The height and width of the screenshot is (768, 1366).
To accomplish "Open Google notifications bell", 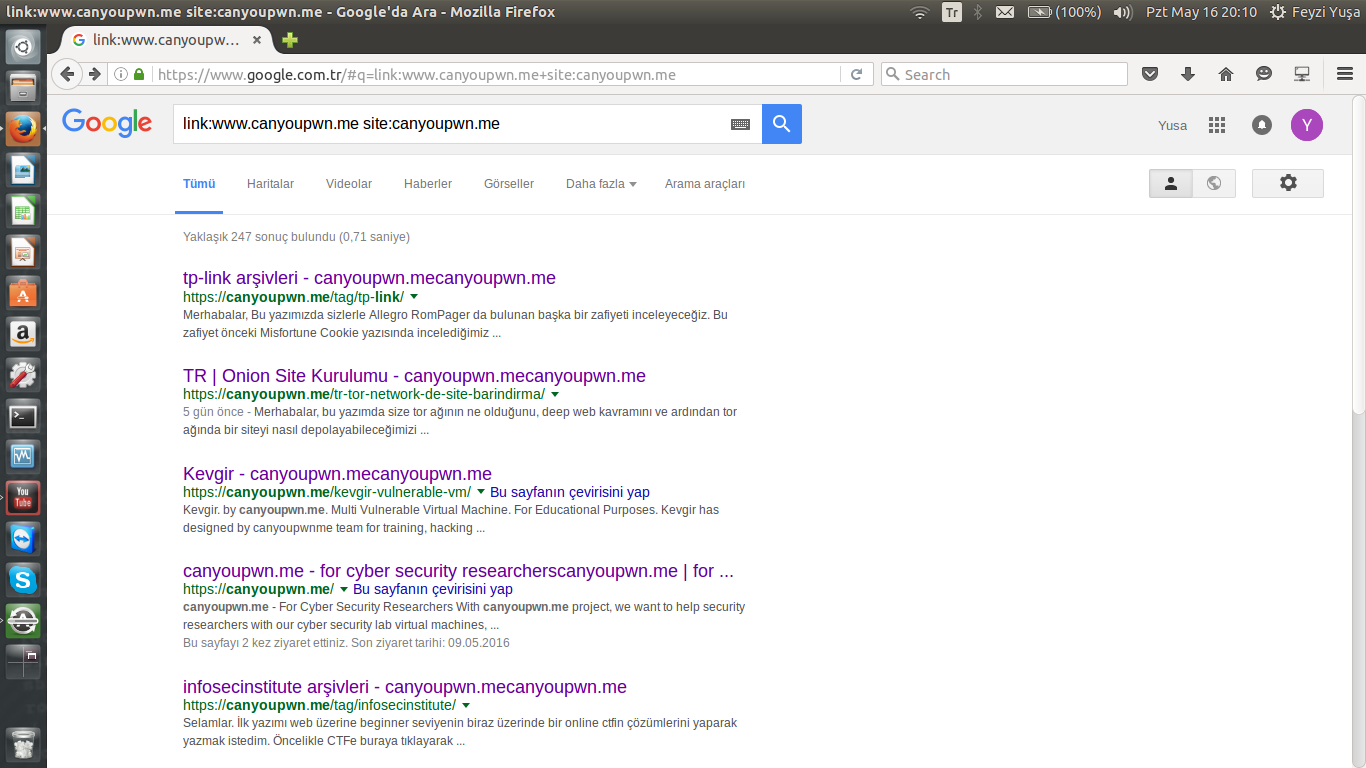I will tap(1262, 125).
